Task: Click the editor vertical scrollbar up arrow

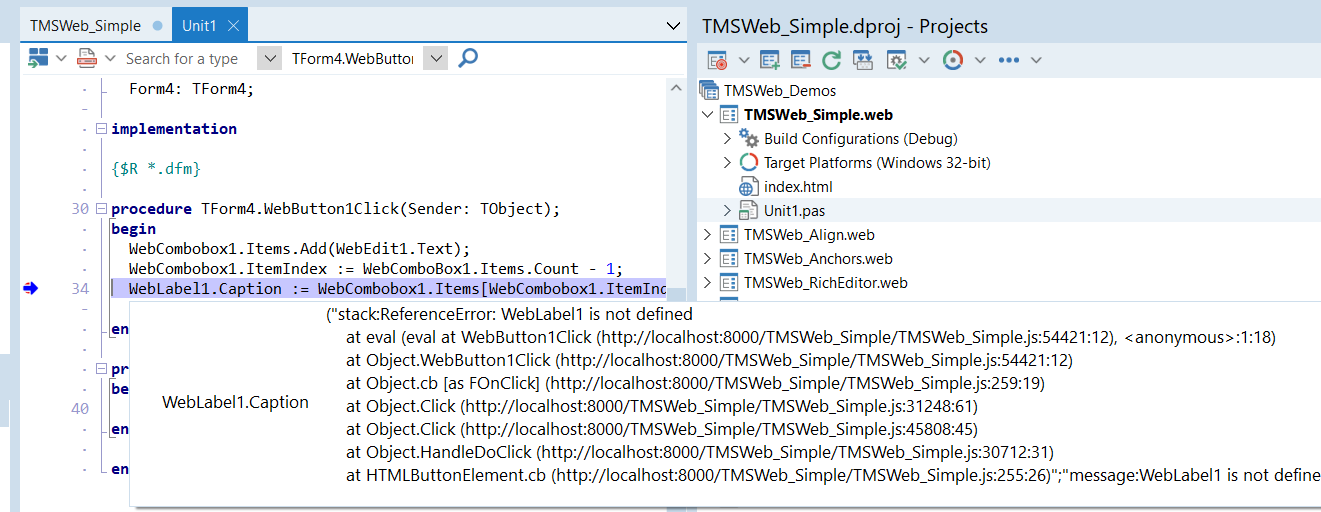Action: (677, 89)
